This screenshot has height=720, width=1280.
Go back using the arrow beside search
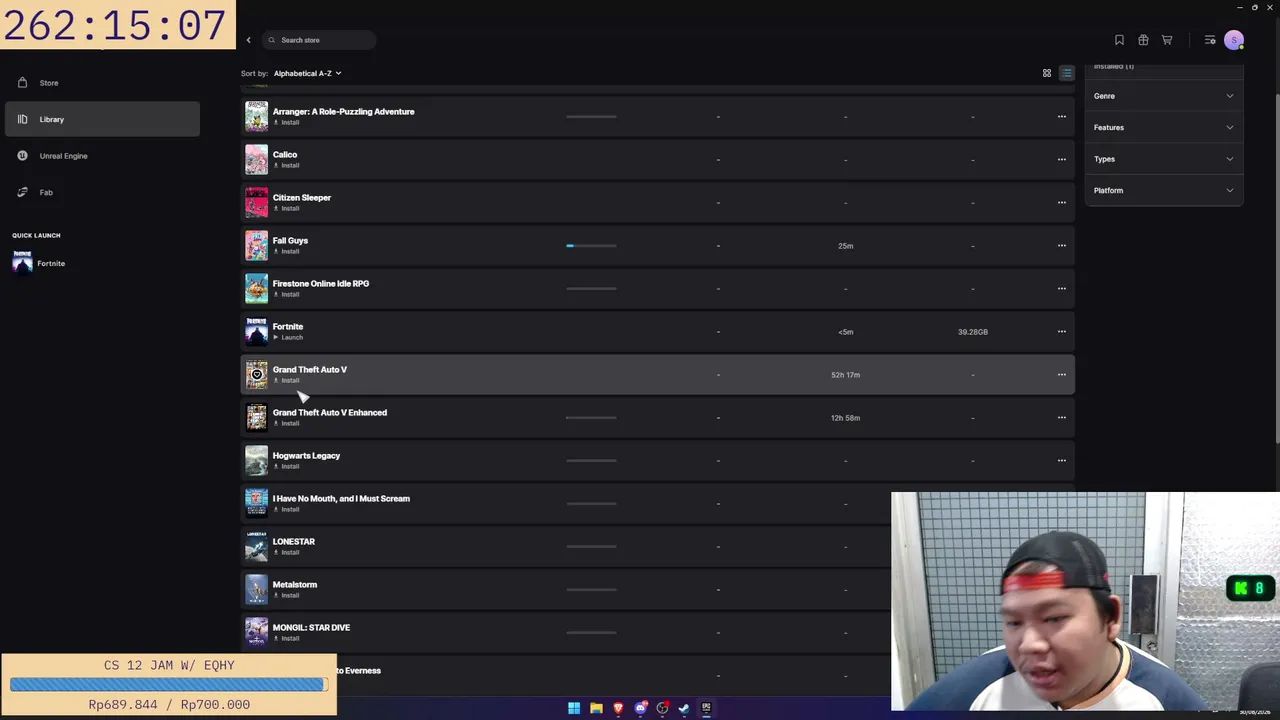tap(249, 40)
